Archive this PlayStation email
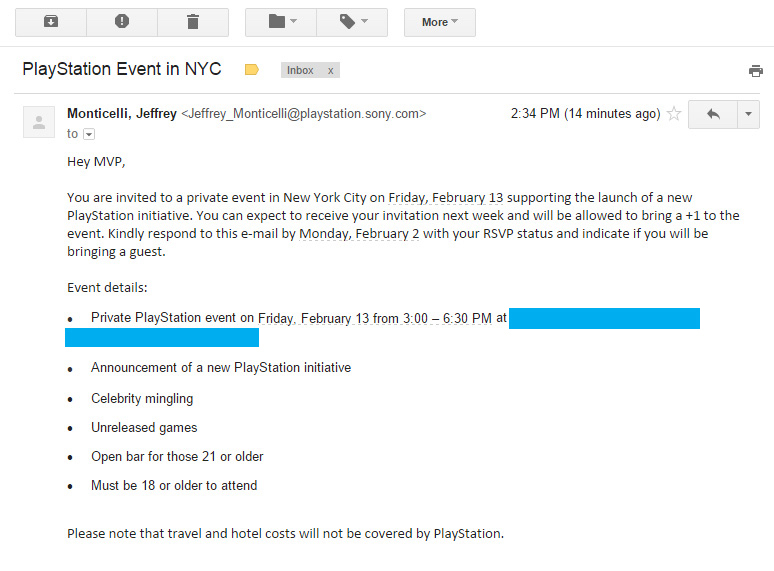This screenshot has width=774, height=571. [50, 21]
